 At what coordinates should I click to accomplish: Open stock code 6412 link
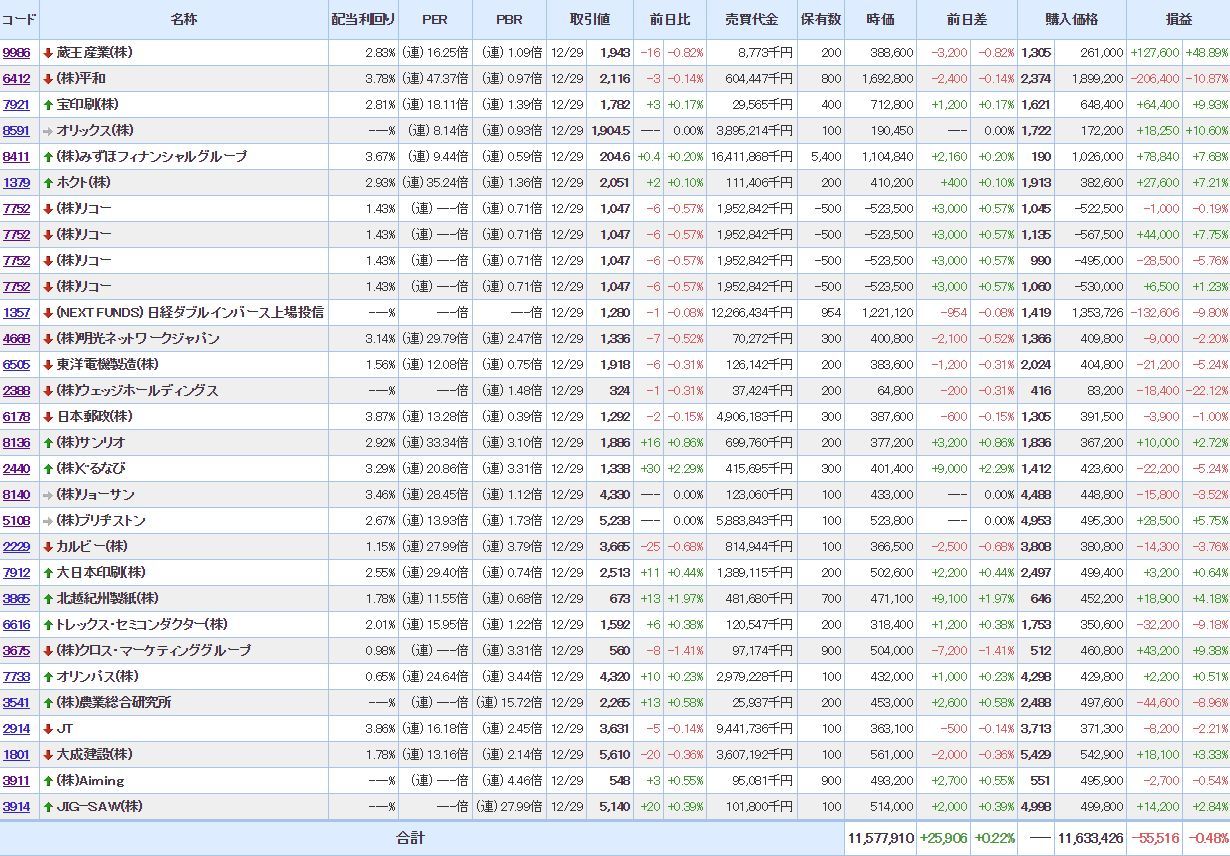tap(16, 79)
